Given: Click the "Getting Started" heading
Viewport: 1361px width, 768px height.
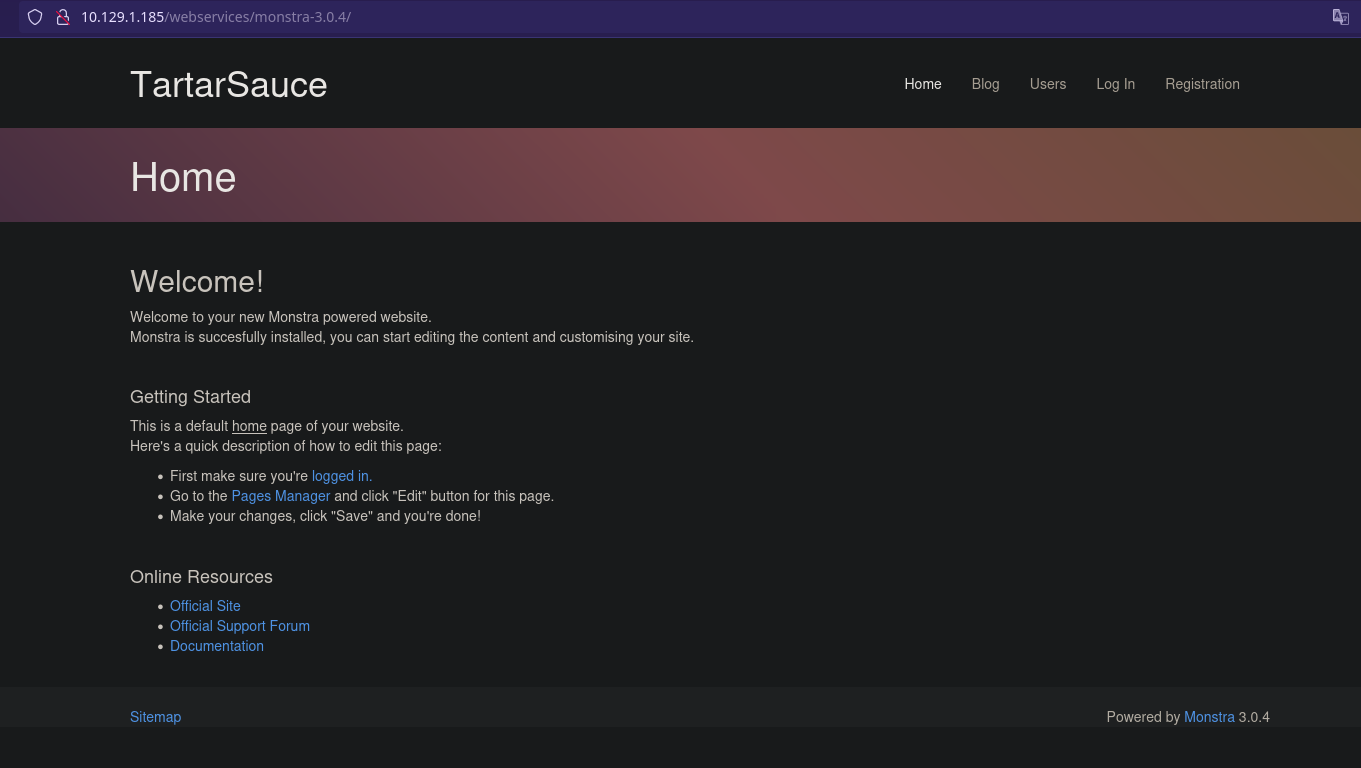Looking at the screenshot, I should point(190,397).
